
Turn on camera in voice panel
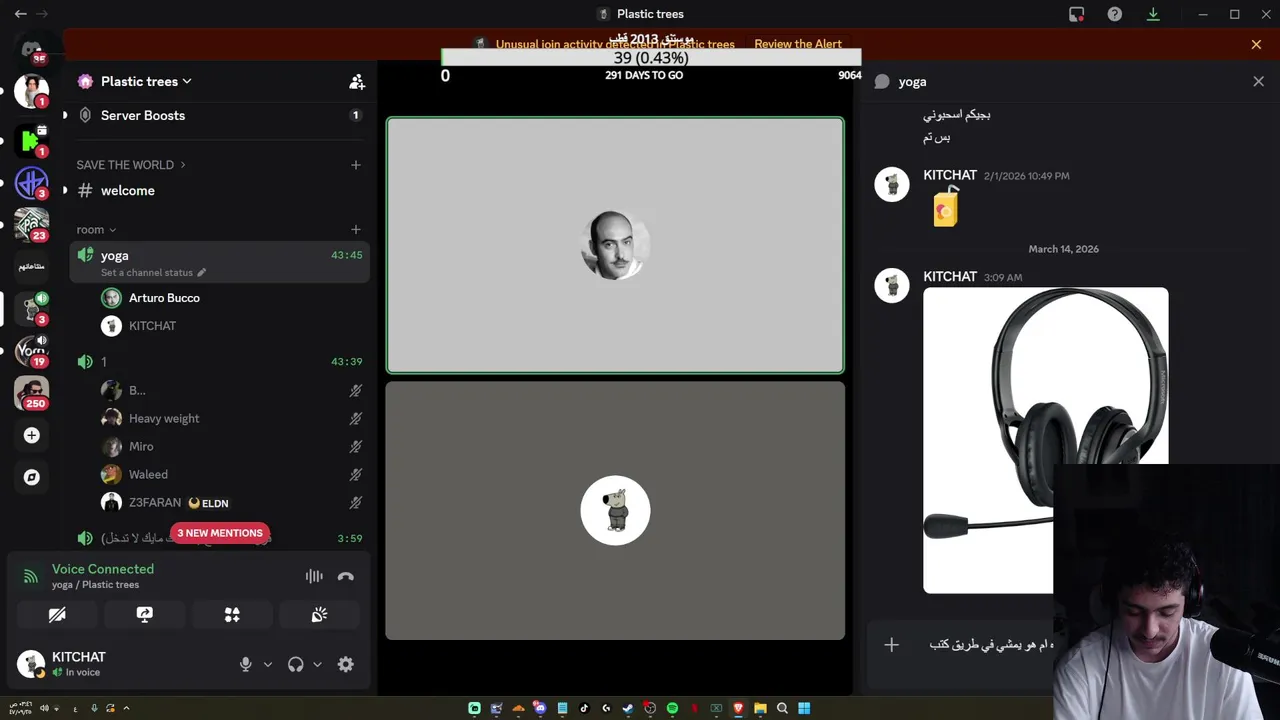click(57, 615)
